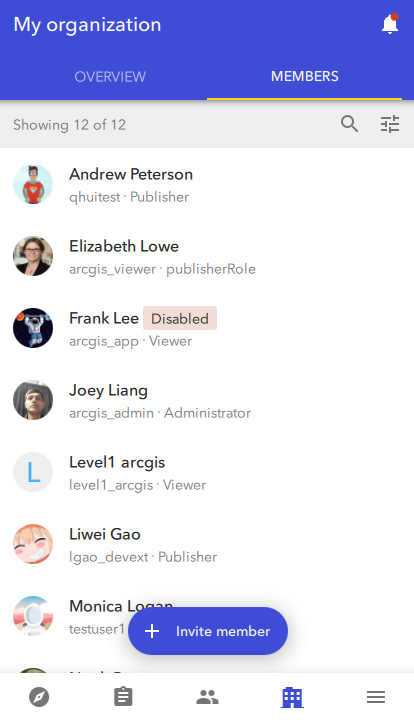Switch to the Overview tab
This screenshot has width=414, height=720.
[110, 76]
